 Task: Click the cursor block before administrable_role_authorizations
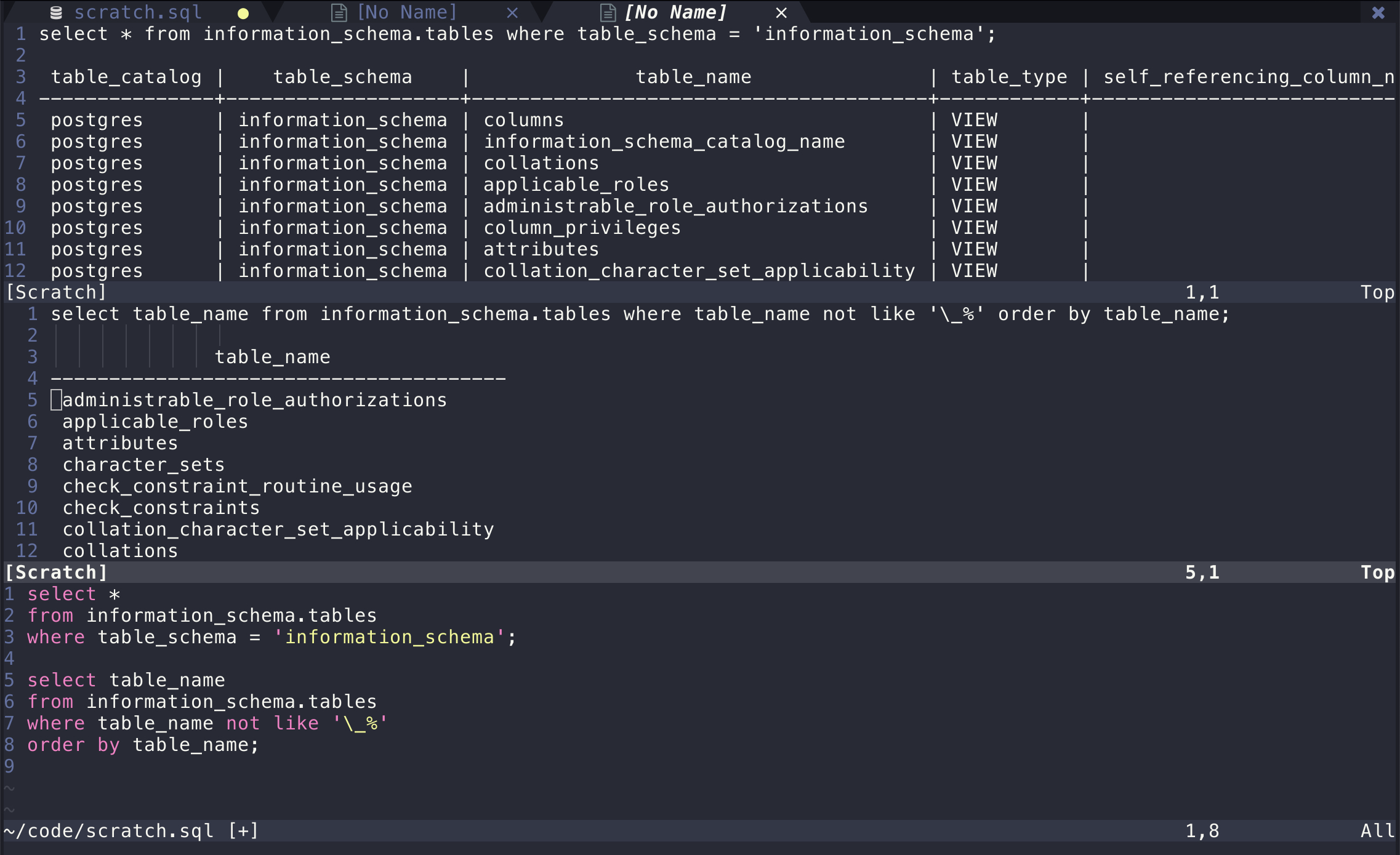pos(56,400)
